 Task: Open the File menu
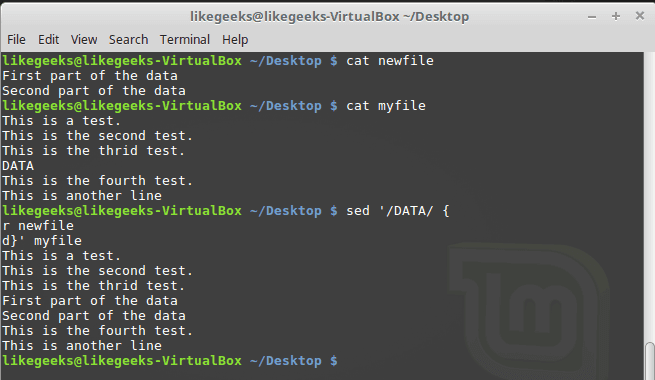tap(16, 40)
